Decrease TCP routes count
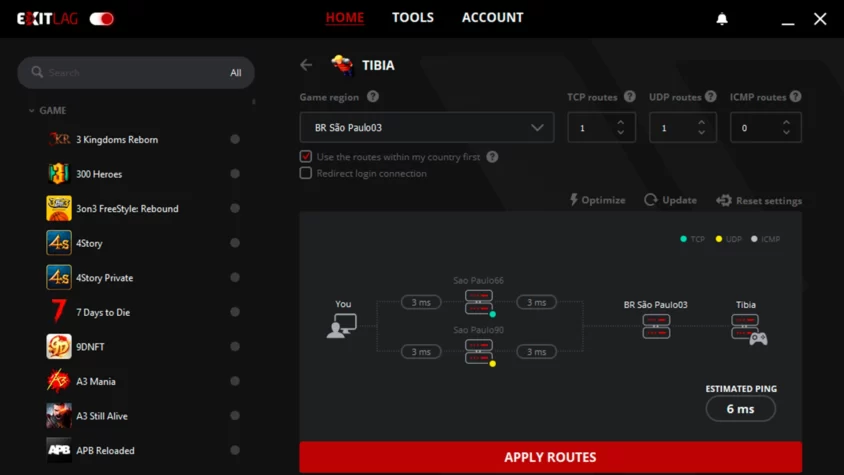Screen dimensions: 844x475 (621, 132)
